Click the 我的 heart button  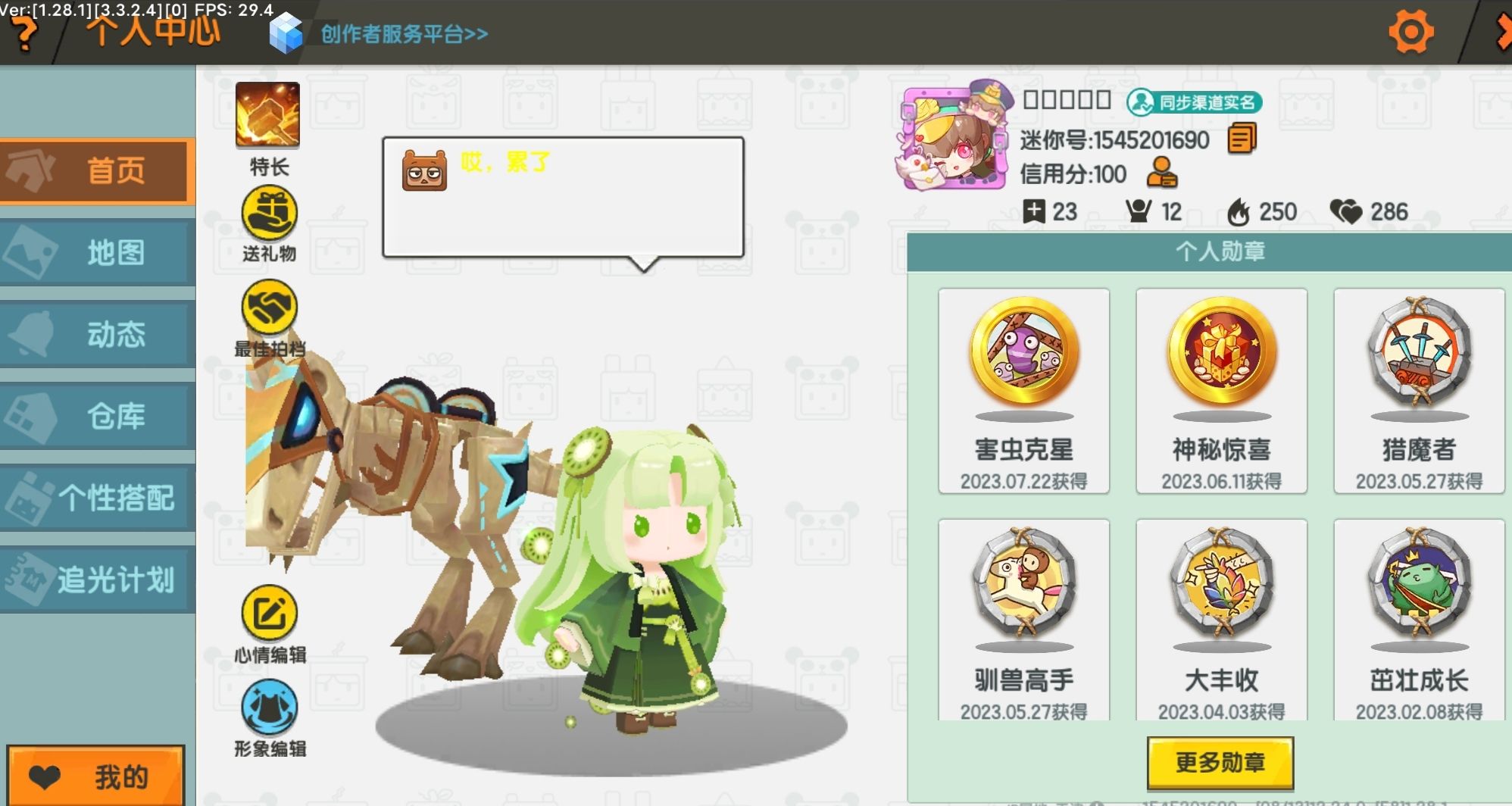point(95,776)
